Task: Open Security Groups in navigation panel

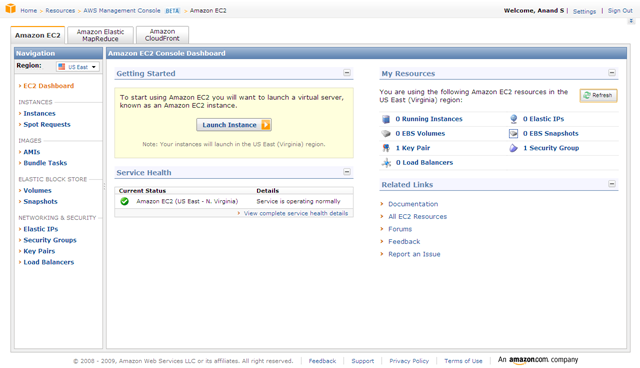Action: (50, 240)
